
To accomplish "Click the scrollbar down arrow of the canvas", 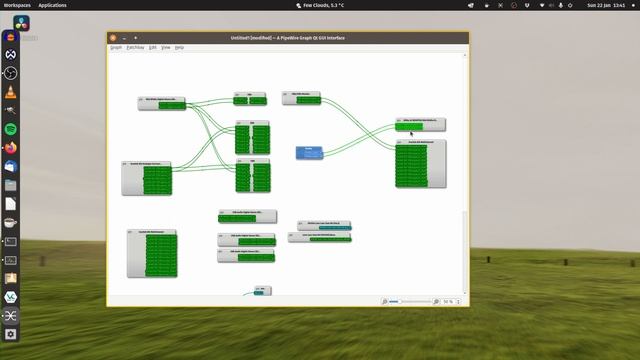I will (464, 293).
